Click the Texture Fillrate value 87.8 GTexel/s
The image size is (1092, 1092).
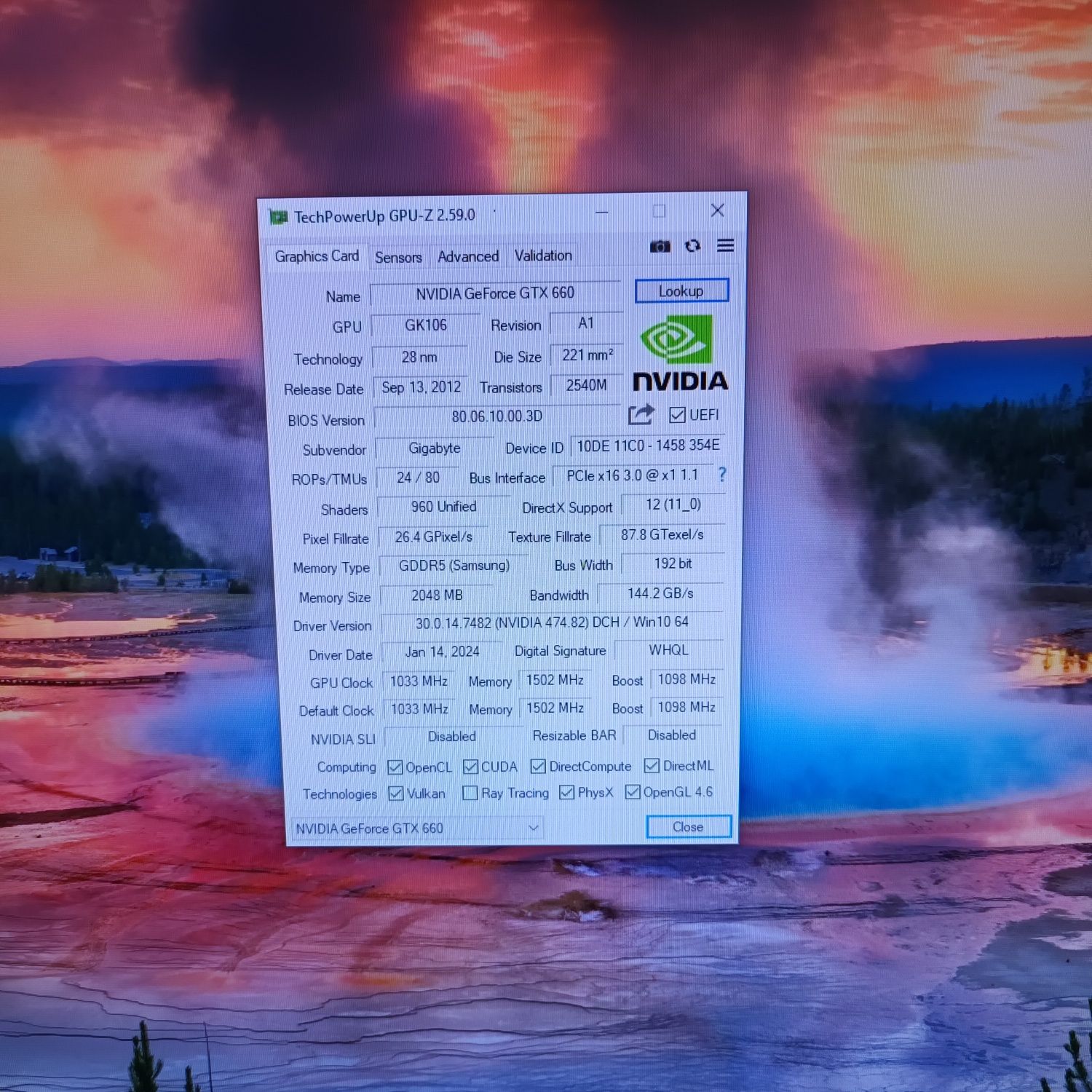pyautogui.click(x=662, y=535)
